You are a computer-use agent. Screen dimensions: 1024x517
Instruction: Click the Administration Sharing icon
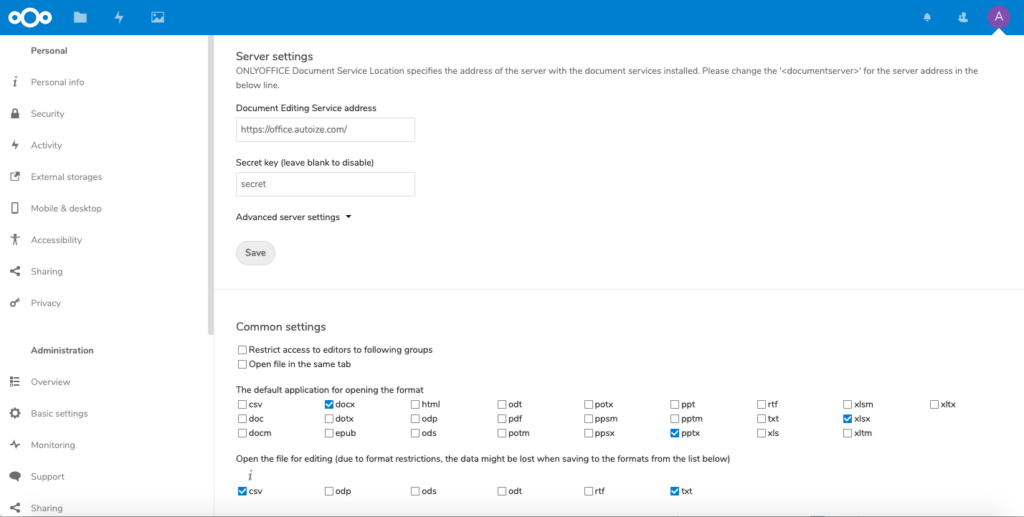point(15,508)
